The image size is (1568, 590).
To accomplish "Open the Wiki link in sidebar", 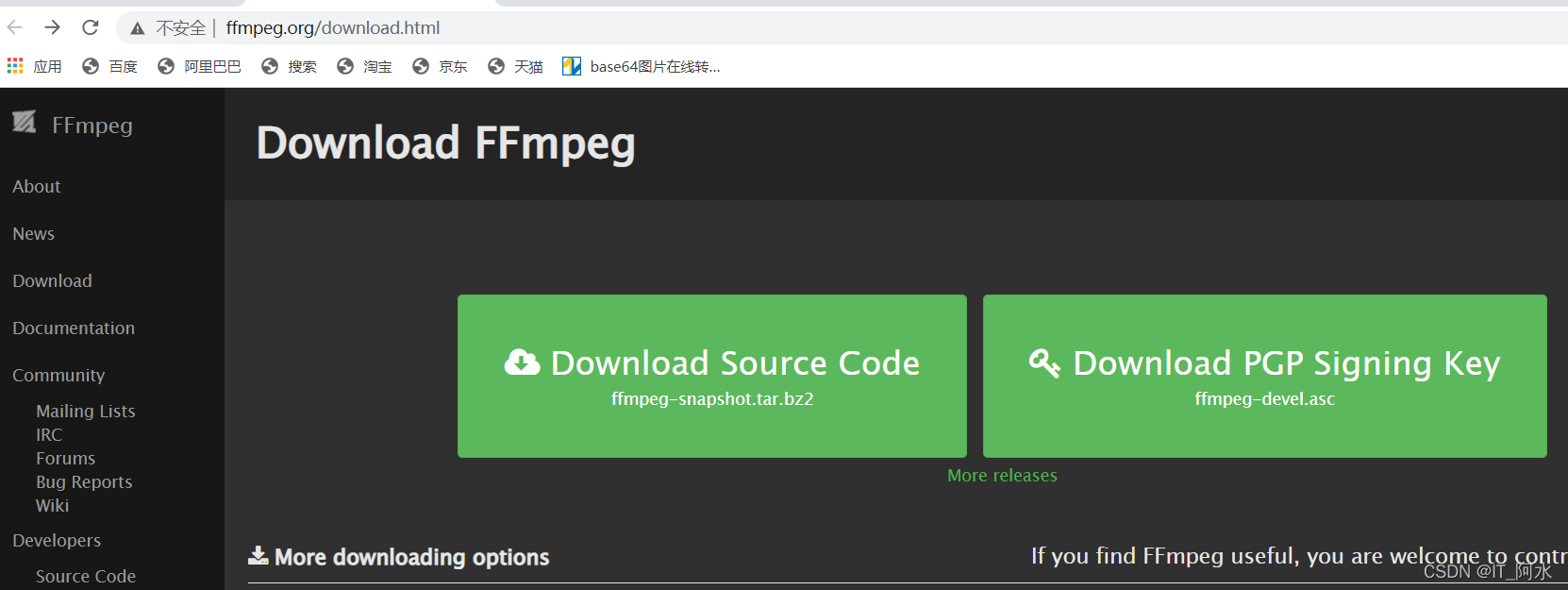I will coord(53,506).
